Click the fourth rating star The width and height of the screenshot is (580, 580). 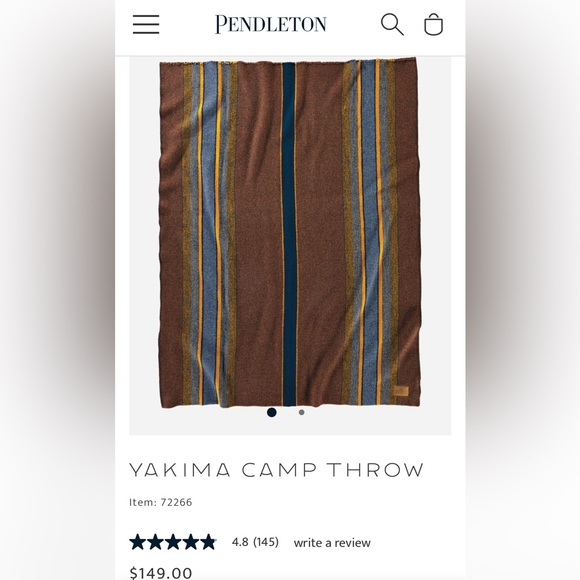pos(191,542)
